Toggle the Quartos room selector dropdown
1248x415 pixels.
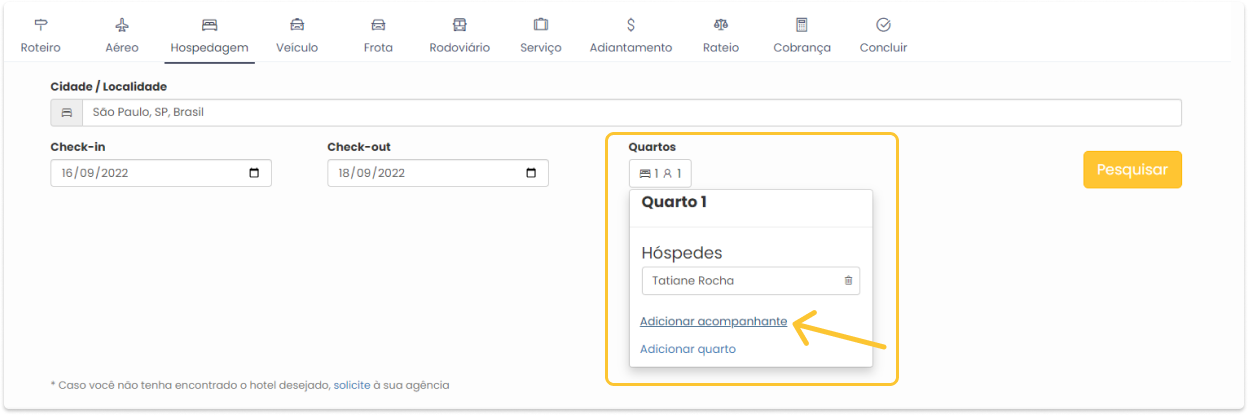pos(660,173)
